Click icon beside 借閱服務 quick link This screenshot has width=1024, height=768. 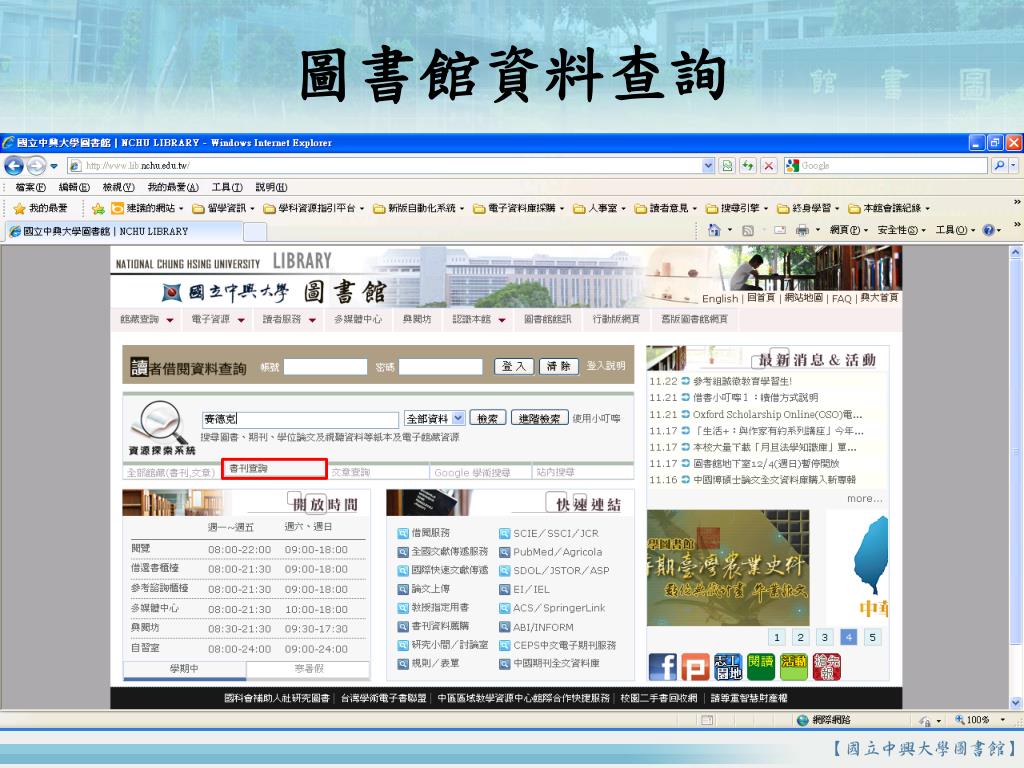403,534
